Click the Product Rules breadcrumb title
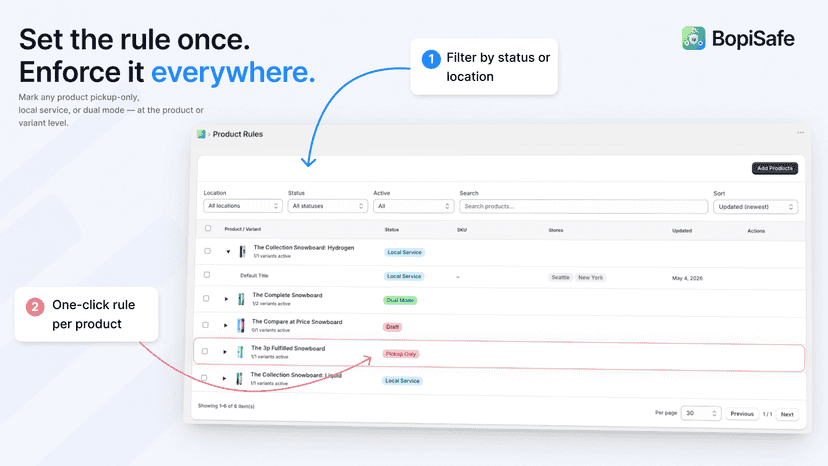The height and width of the screenshot is (466, 828). 238,134
